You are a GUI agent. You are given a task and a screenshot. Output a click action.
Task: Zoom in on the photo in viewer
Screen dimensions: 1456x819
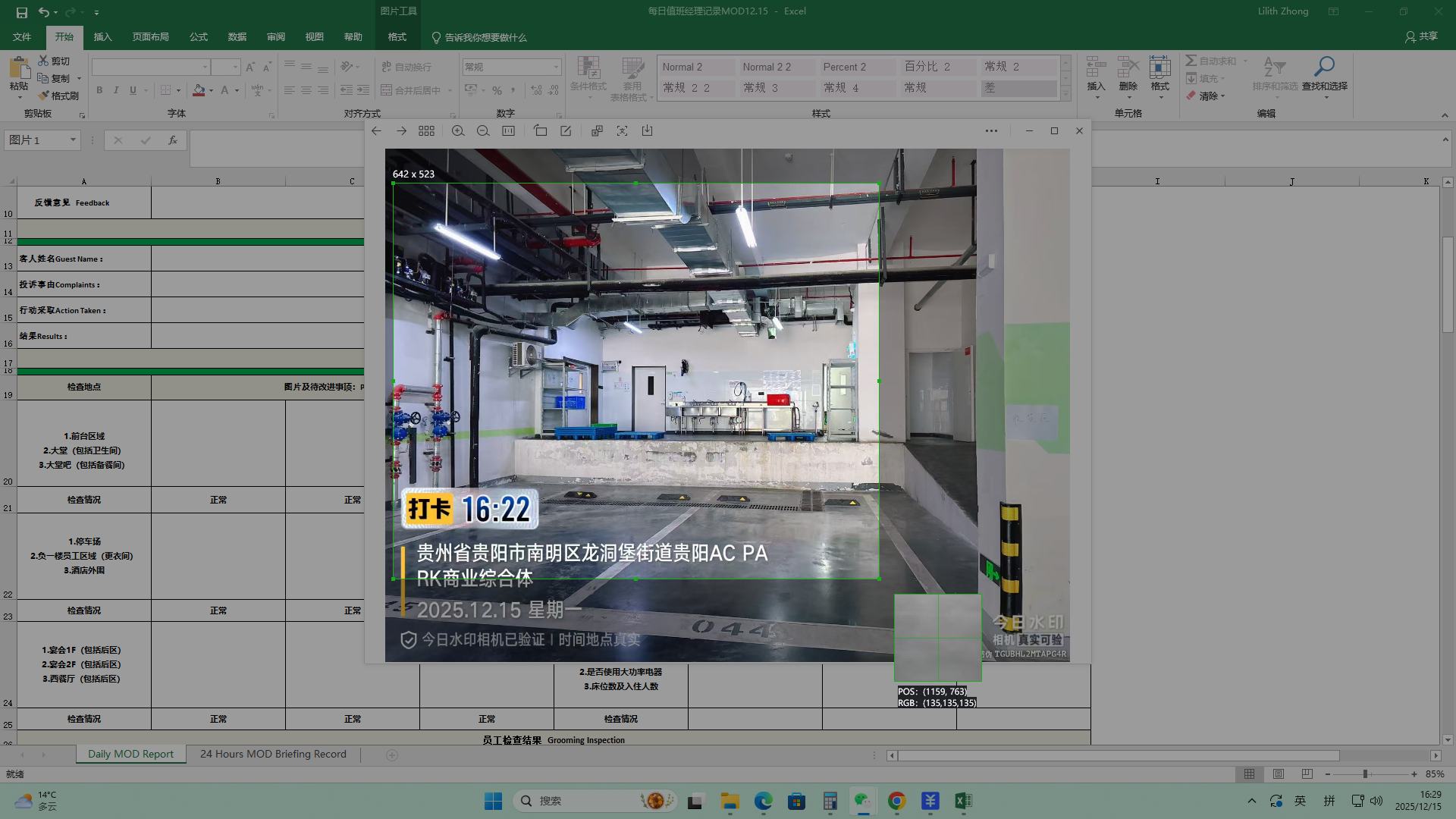tap(458, 131)
